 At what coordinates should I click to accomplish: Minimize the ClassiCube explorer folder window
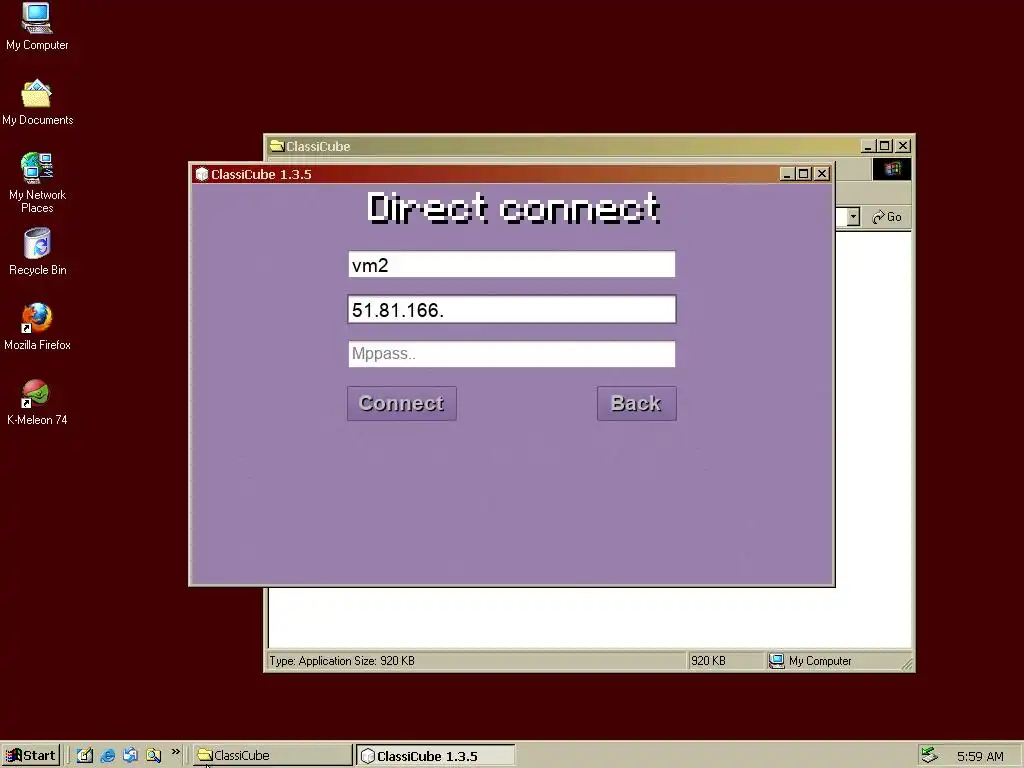point(868,146)
